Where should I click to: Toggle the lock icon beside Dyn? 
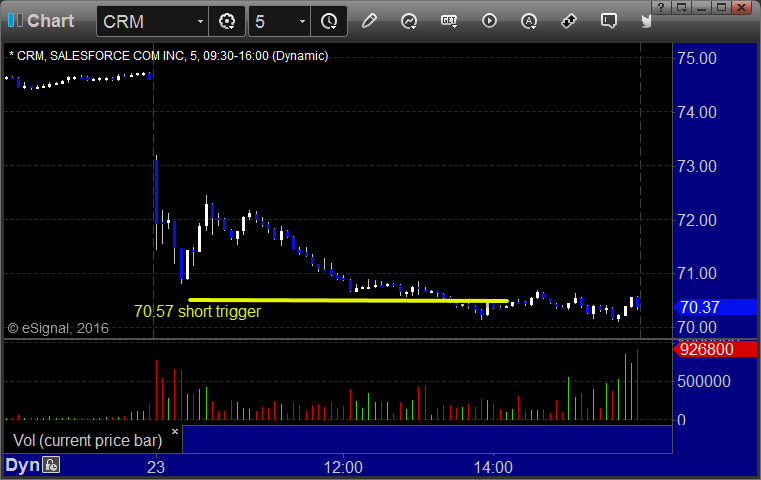51,465
